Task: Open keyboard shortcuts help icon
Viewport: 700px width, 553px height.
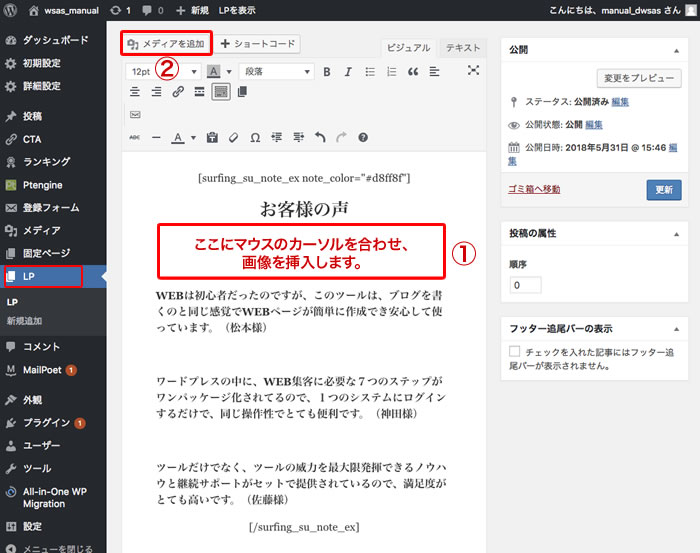Action: [x=363, y=137]
